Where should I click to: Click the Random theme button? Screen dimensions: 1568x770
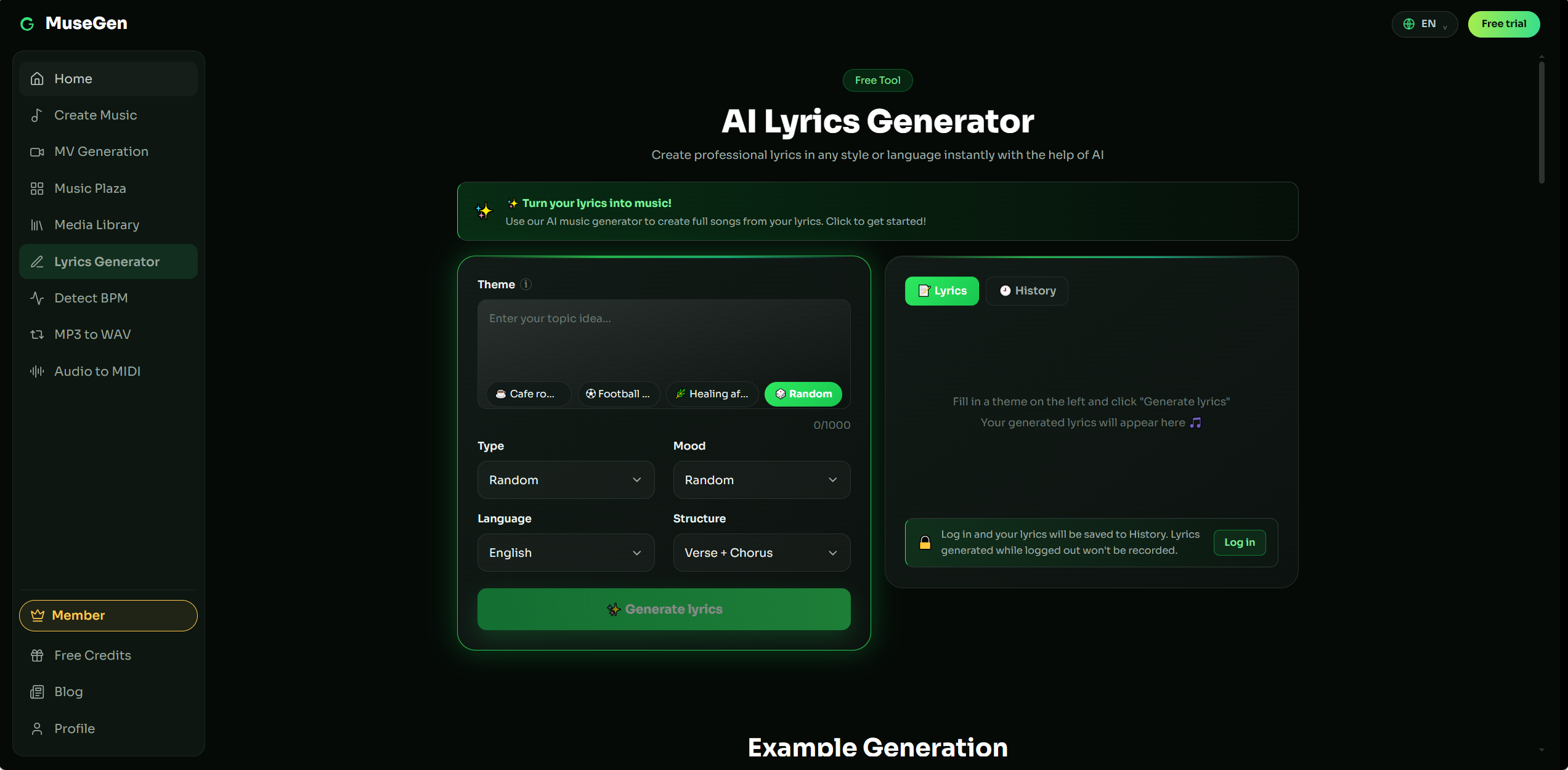click(x=803, y=394)
